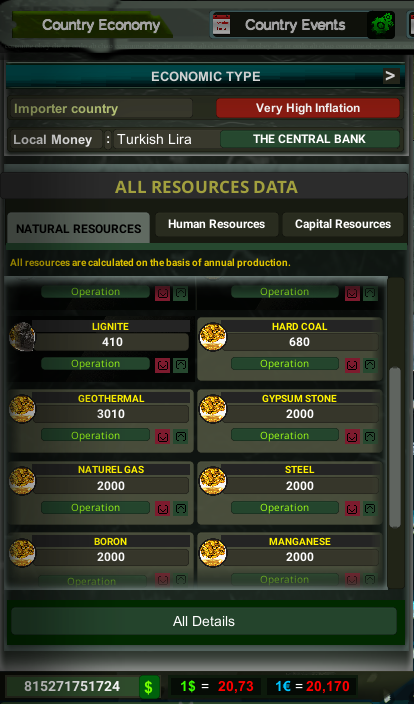The height and width of the screenshot is (704, 414).
Task: Click Boron's red down-arrow icon
Action: 163,579
